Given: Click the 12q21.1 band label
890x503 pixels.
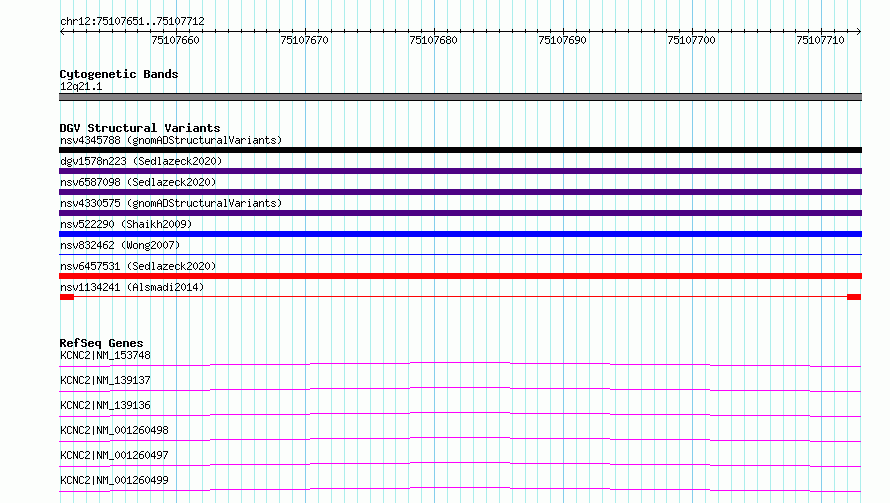Looking at the screenshot, I should [x=81, y=86].
